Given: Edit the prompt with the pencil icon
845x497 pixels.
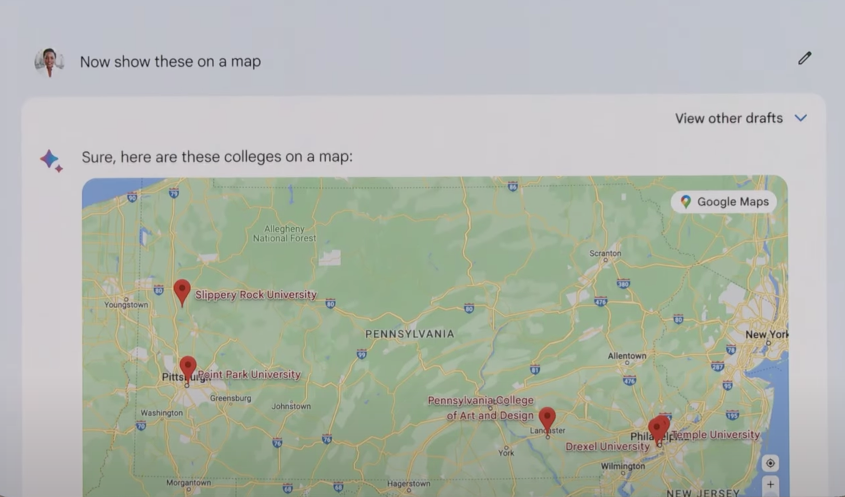Looking at the screenshot, I should click(805, 58).
